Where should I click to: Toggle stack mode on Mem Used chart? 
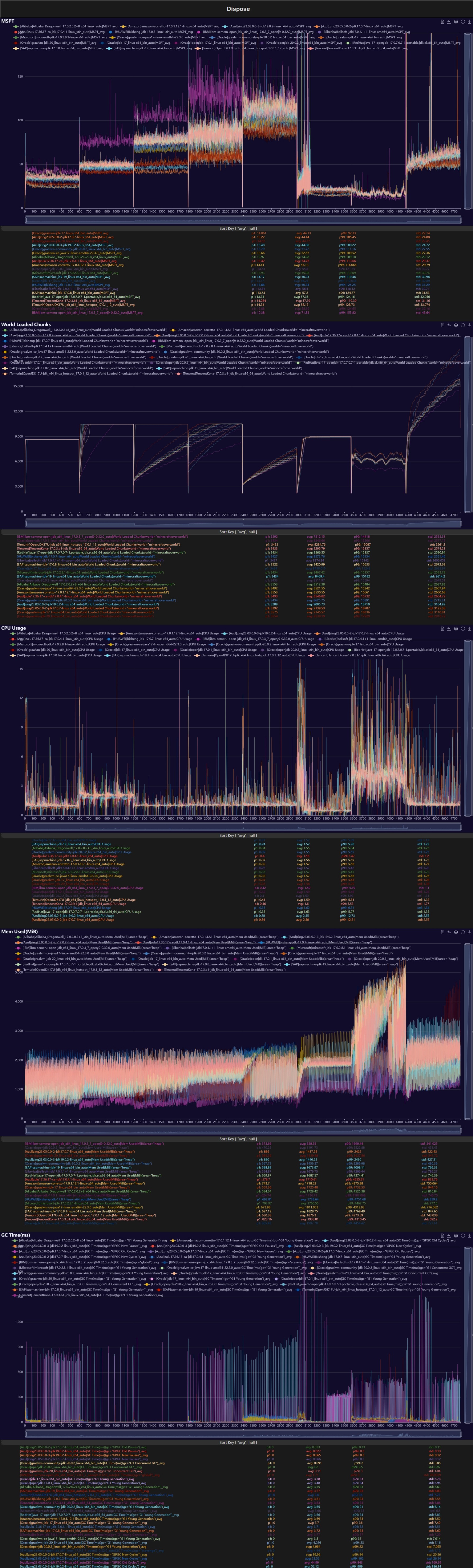(x=456, y=932)
